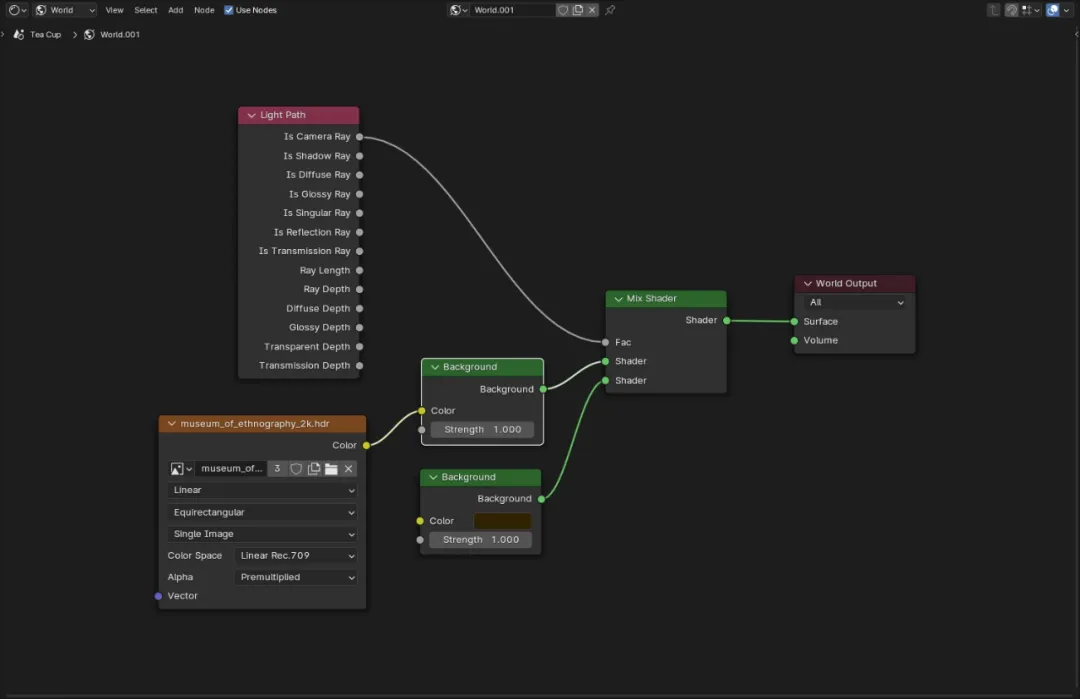Pin the node tree with the pin icon
Image resolution: width=1080 pixels, height=699 pixels.
point(610,10)
